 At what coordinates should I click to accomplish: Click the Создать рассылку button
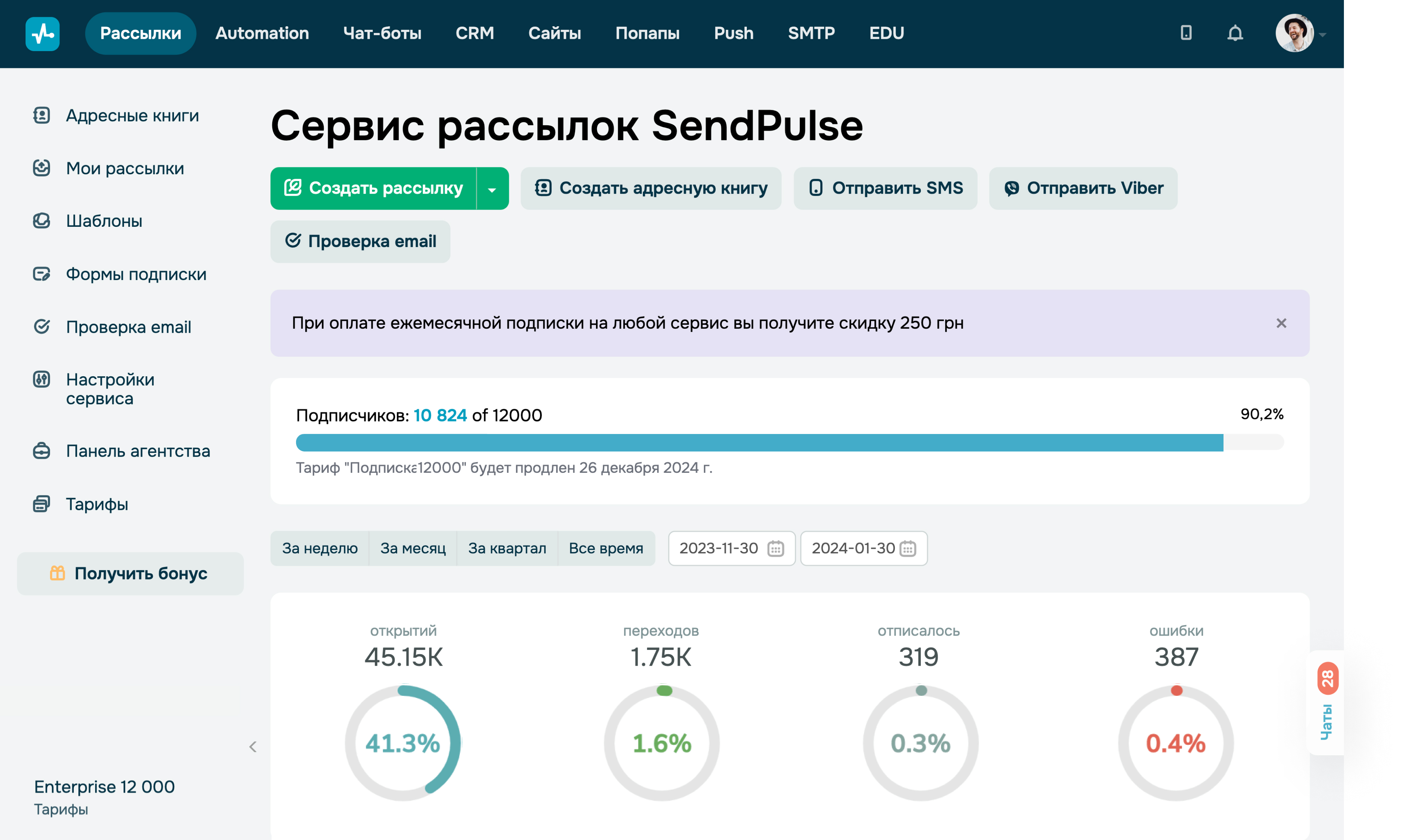point(373,189)
